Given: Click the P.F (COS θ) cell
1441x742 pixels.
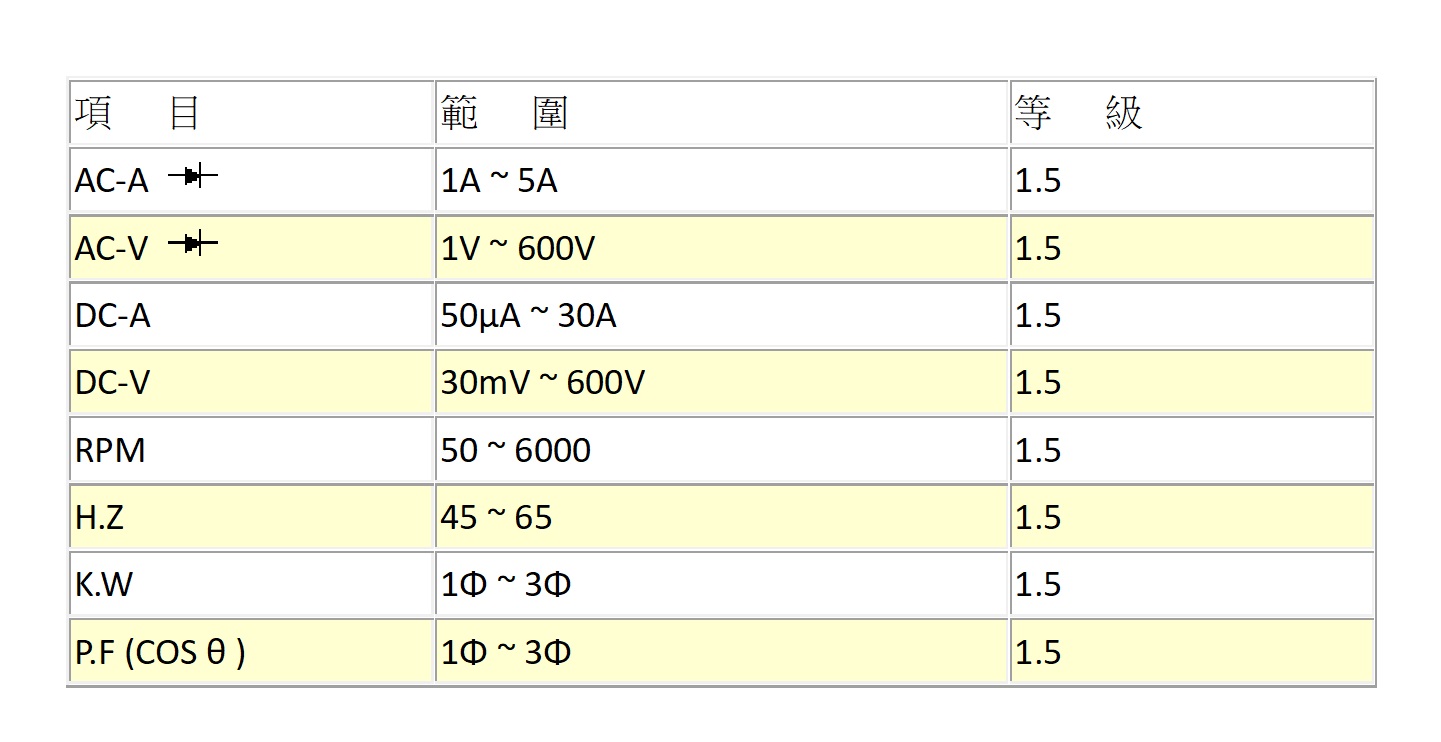Looking at the screenshot, I should 252,652.
